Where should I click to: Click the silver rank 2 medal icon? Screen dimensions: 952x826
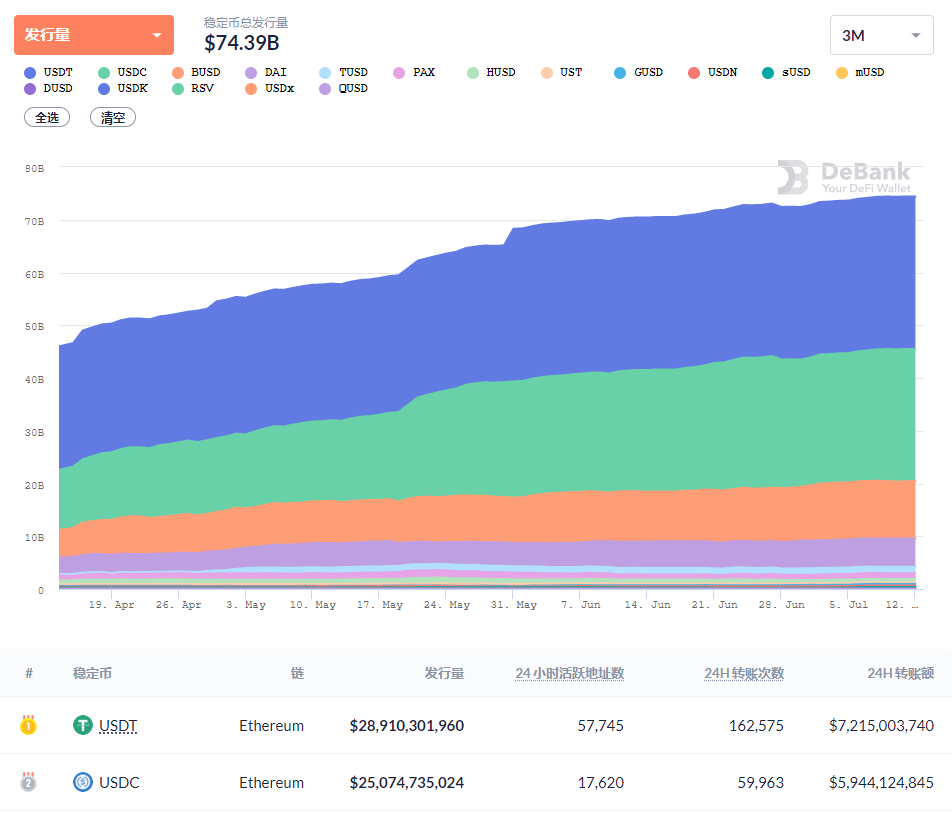[x=28, y=782]
